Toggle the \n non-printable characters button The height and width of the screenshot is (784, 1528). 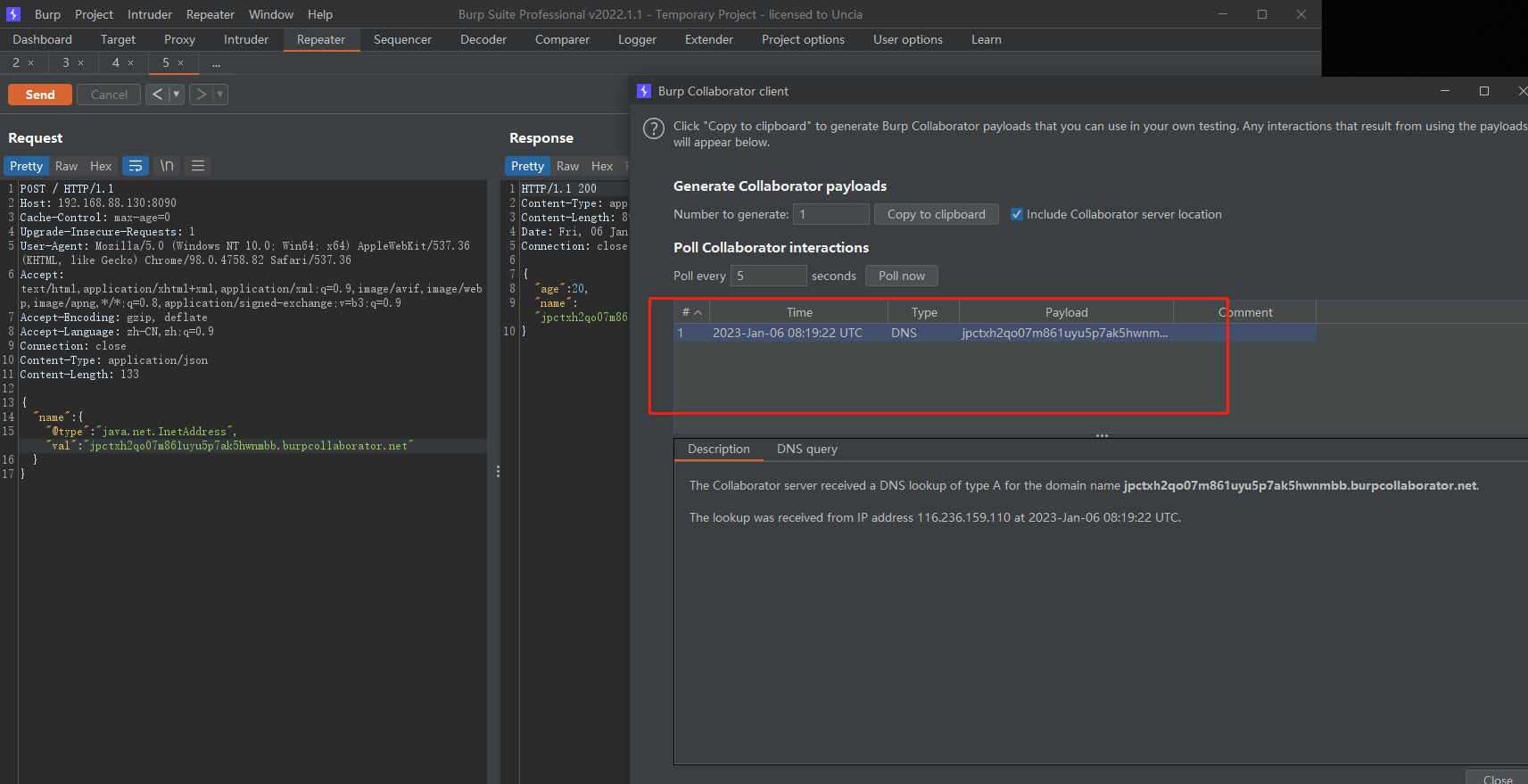tap(167, 166)
